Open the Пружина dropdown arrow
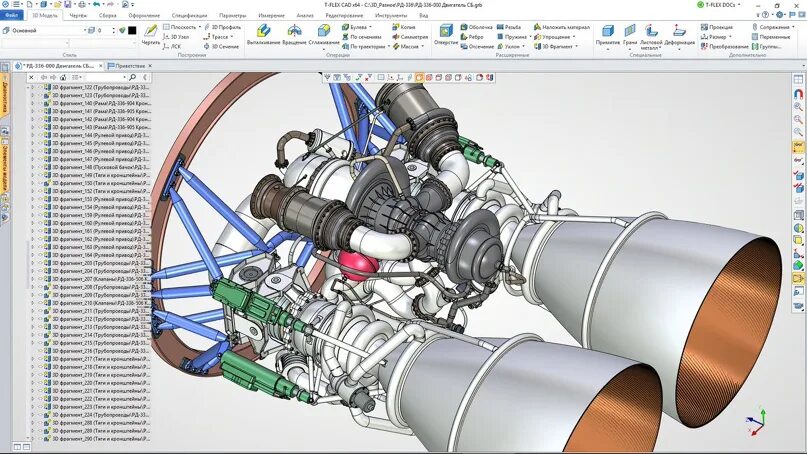The height and width of the screenshot is (454, 807). [530, 37]
